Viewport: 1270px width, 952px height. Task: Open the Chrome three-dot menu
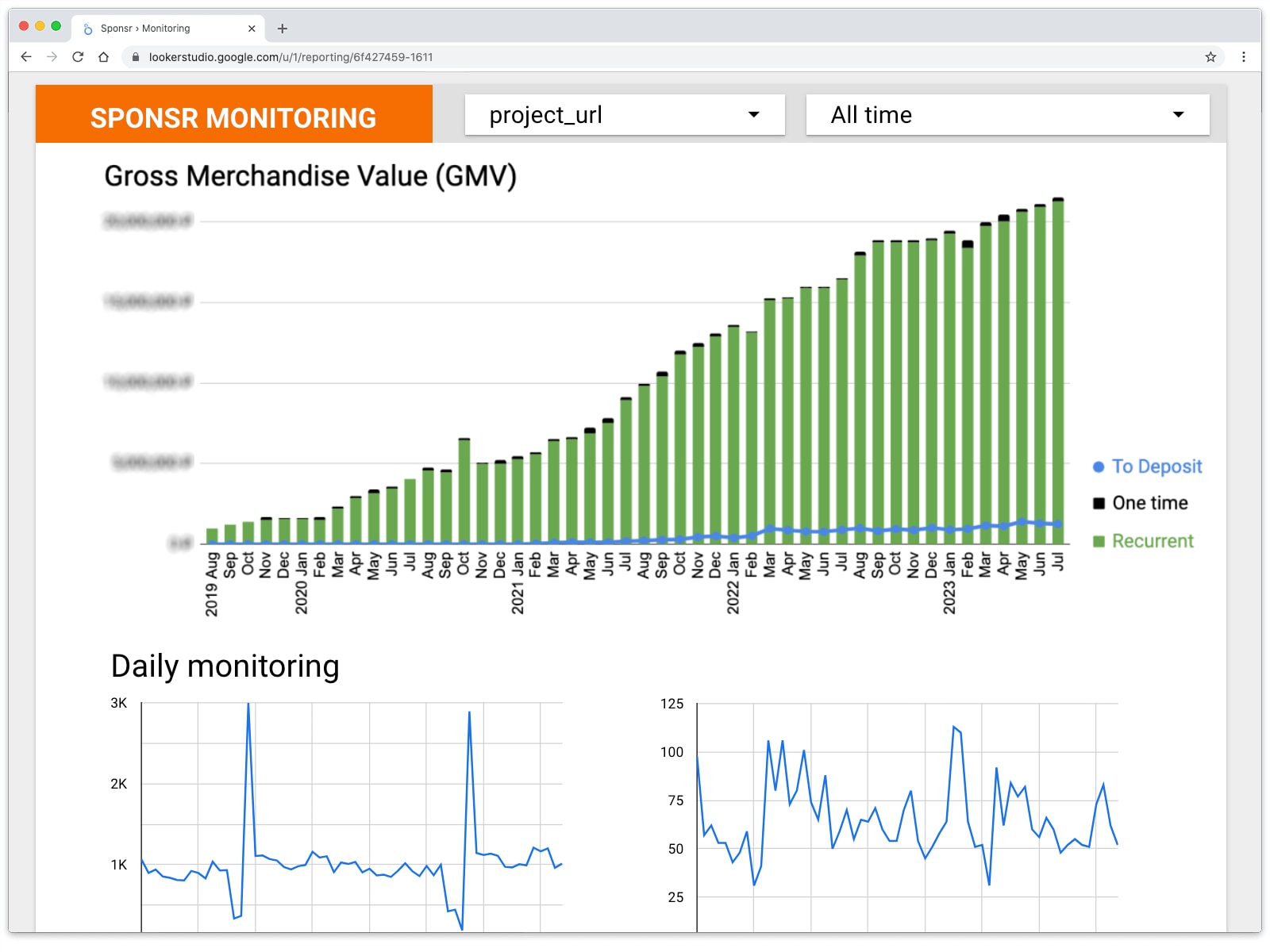[1244, 57]
